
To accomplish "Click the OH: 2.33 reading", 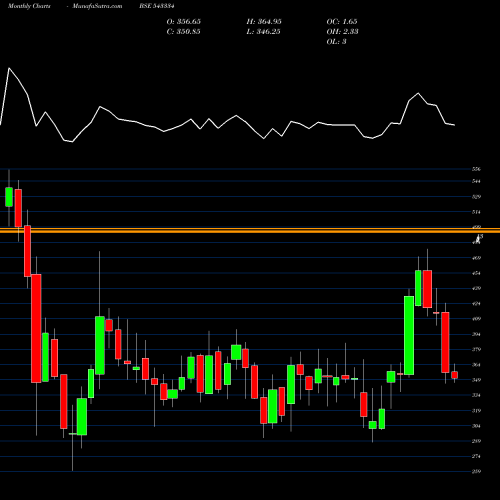I will coord(343,32).
